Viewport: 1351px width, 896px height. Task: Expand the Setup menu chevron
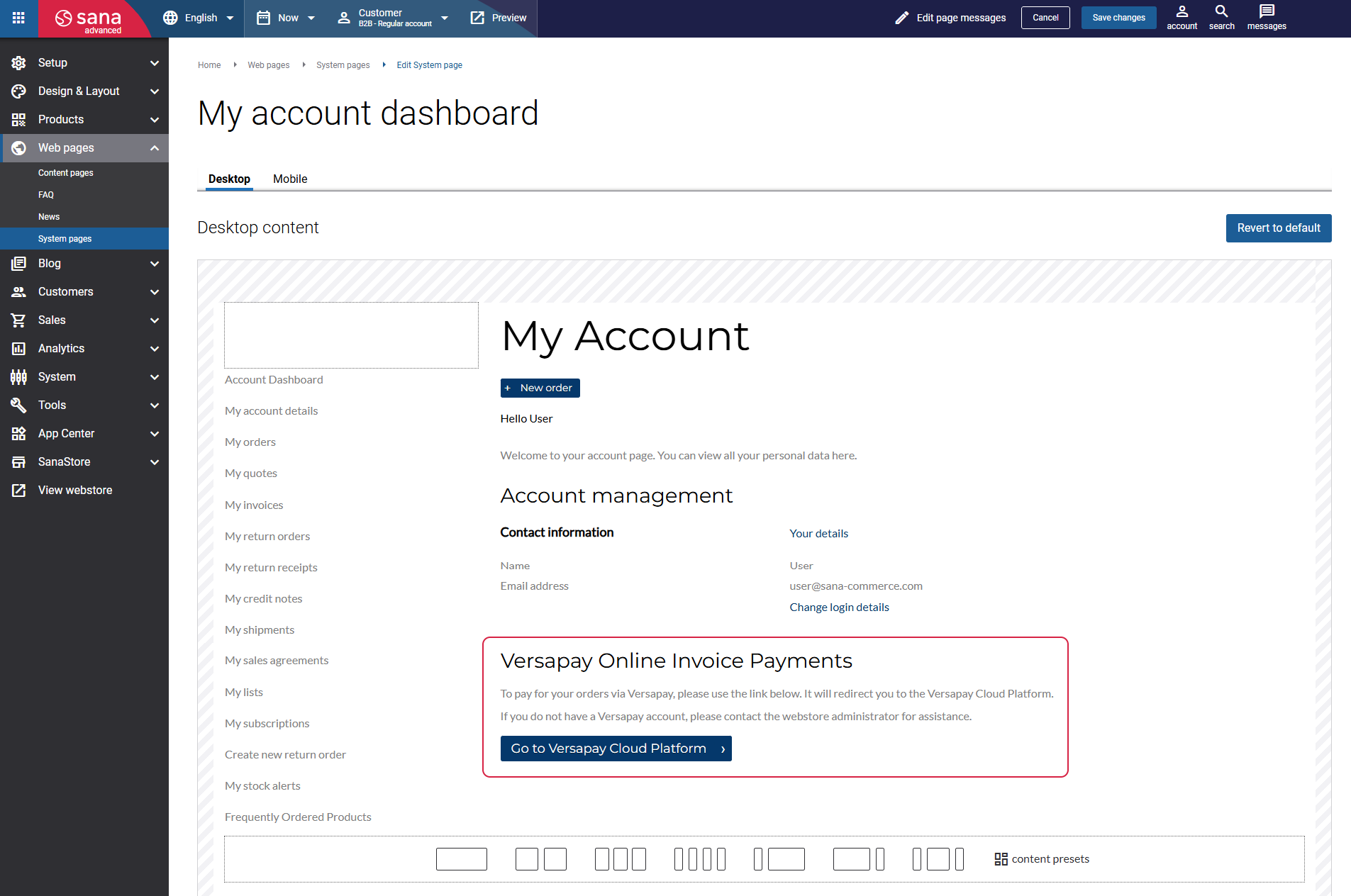pyautogui.click(x=155, y=63)
